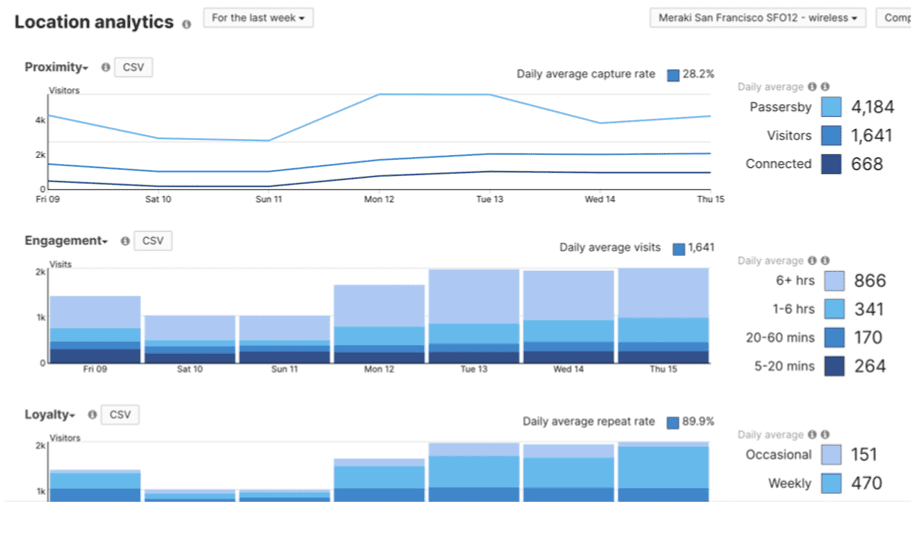Click Engagement bar for Fri 09
Viewport: 911px width, 555px height.
pyautogui.click(x=95, y=330)
